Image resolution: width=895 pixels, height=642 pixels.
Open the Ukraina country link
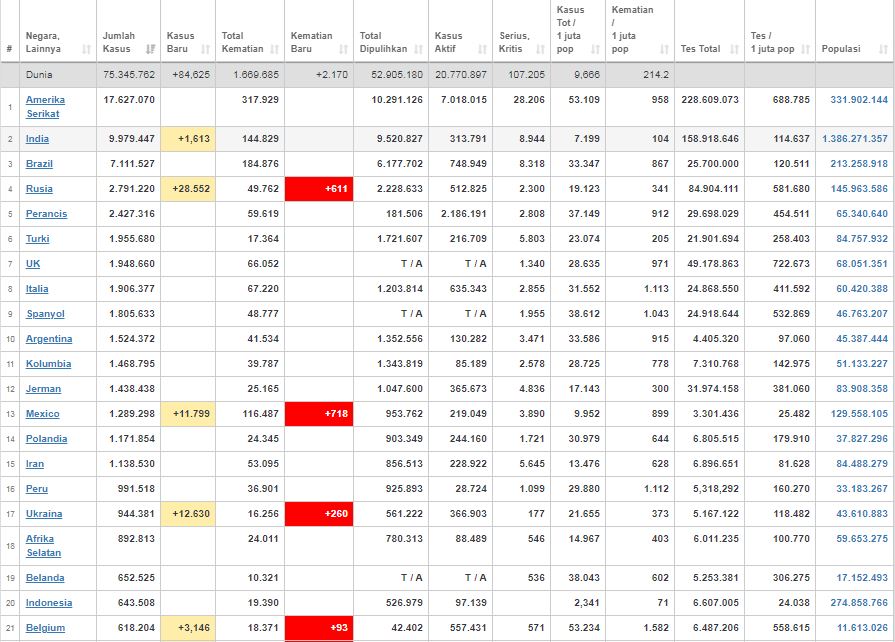43,514
